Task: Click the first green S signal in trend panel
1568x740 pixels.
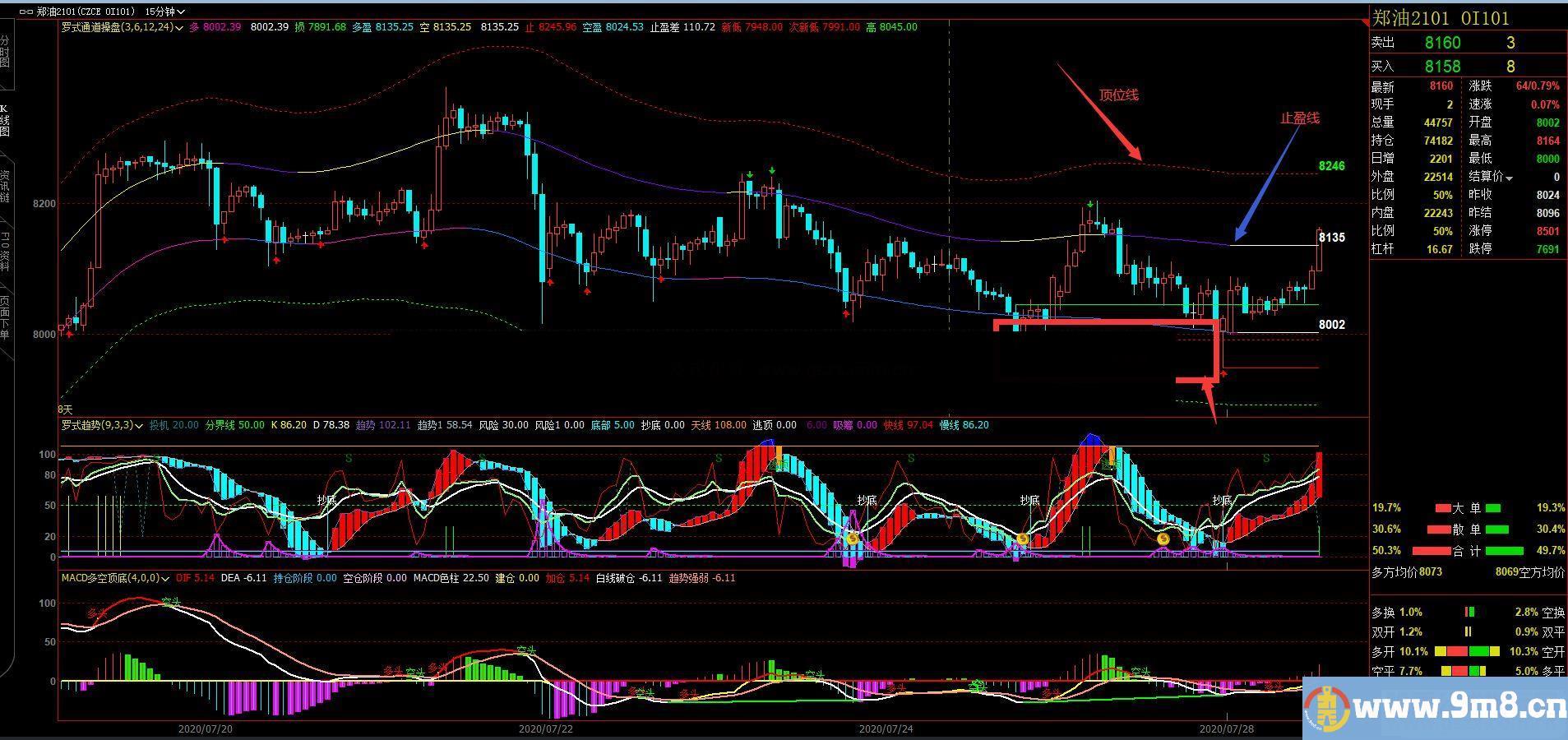Action: coord(348,458)
